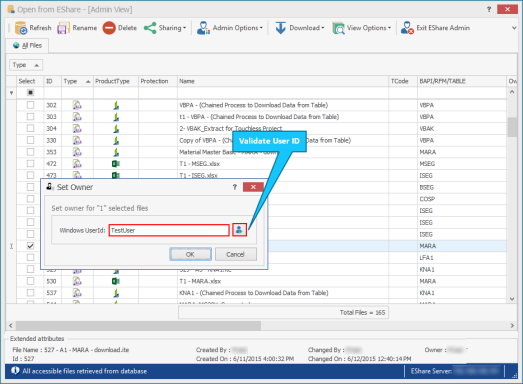This screenshot has height=384, width=523.
Task: Click the type icon in row 302
Action: pos(77,105)
